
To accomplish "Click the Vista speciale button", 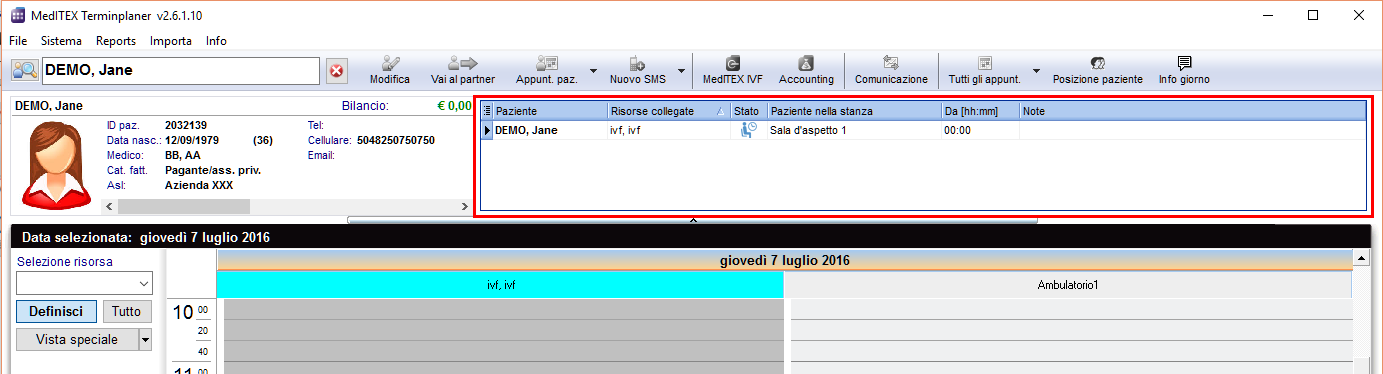I will [x=77, y=339].
